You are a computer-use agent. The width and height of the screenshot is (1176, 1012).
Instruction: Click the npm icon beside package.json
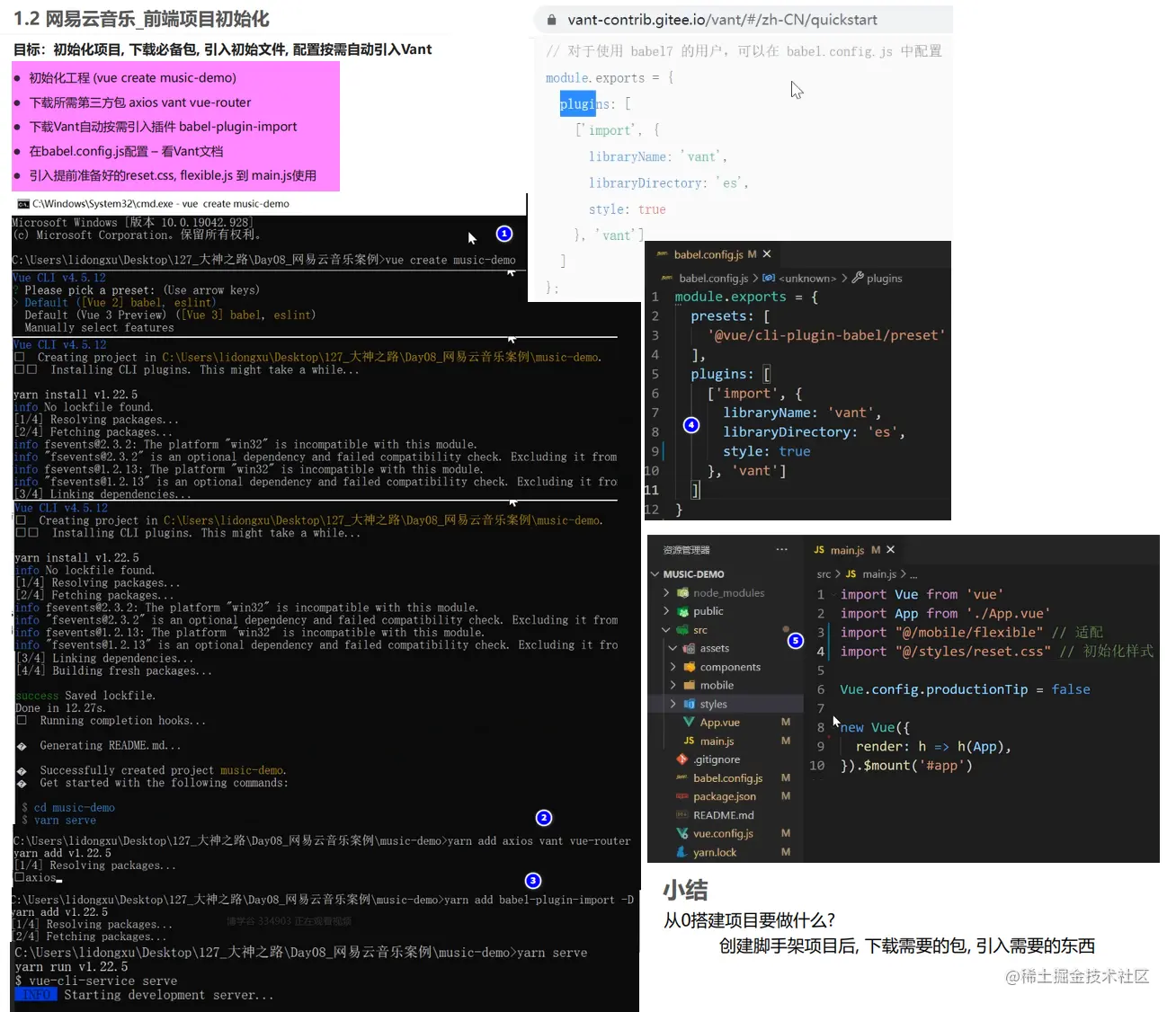pyautogui.click(x=682, y=796)
